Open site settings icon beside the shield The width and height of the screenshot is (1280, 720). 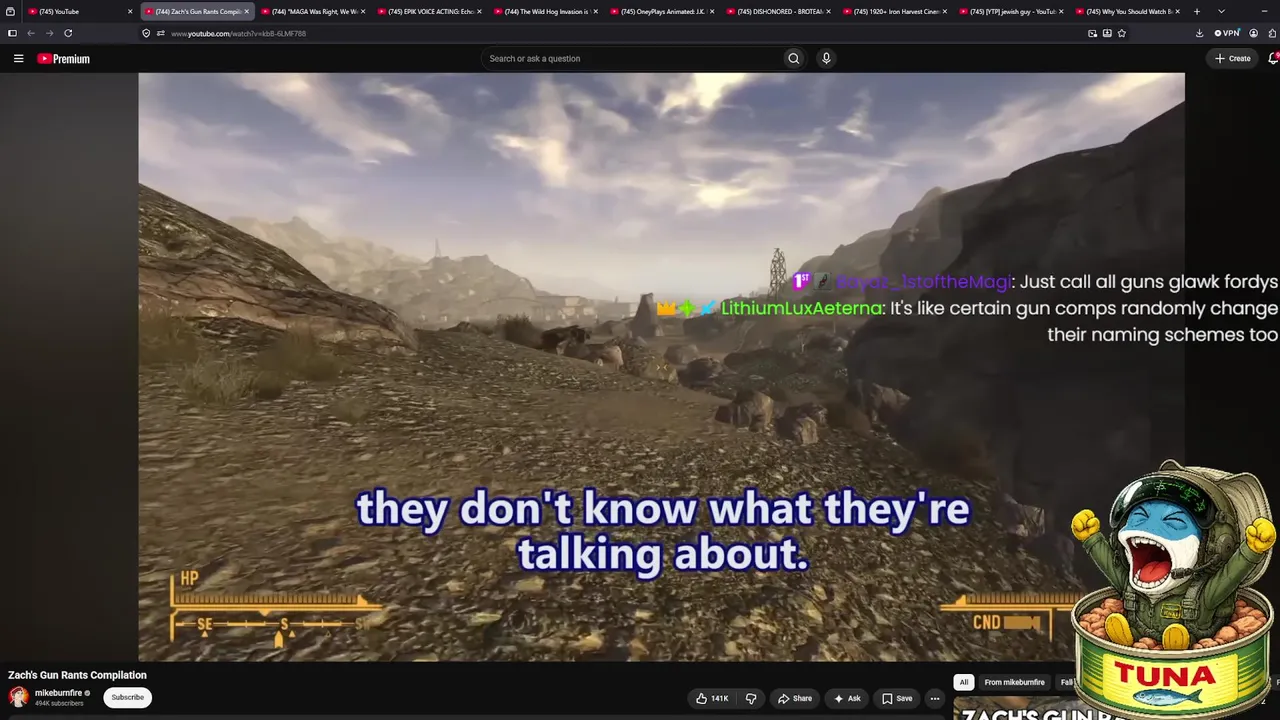pyautogui.click(x=160, y=33)
